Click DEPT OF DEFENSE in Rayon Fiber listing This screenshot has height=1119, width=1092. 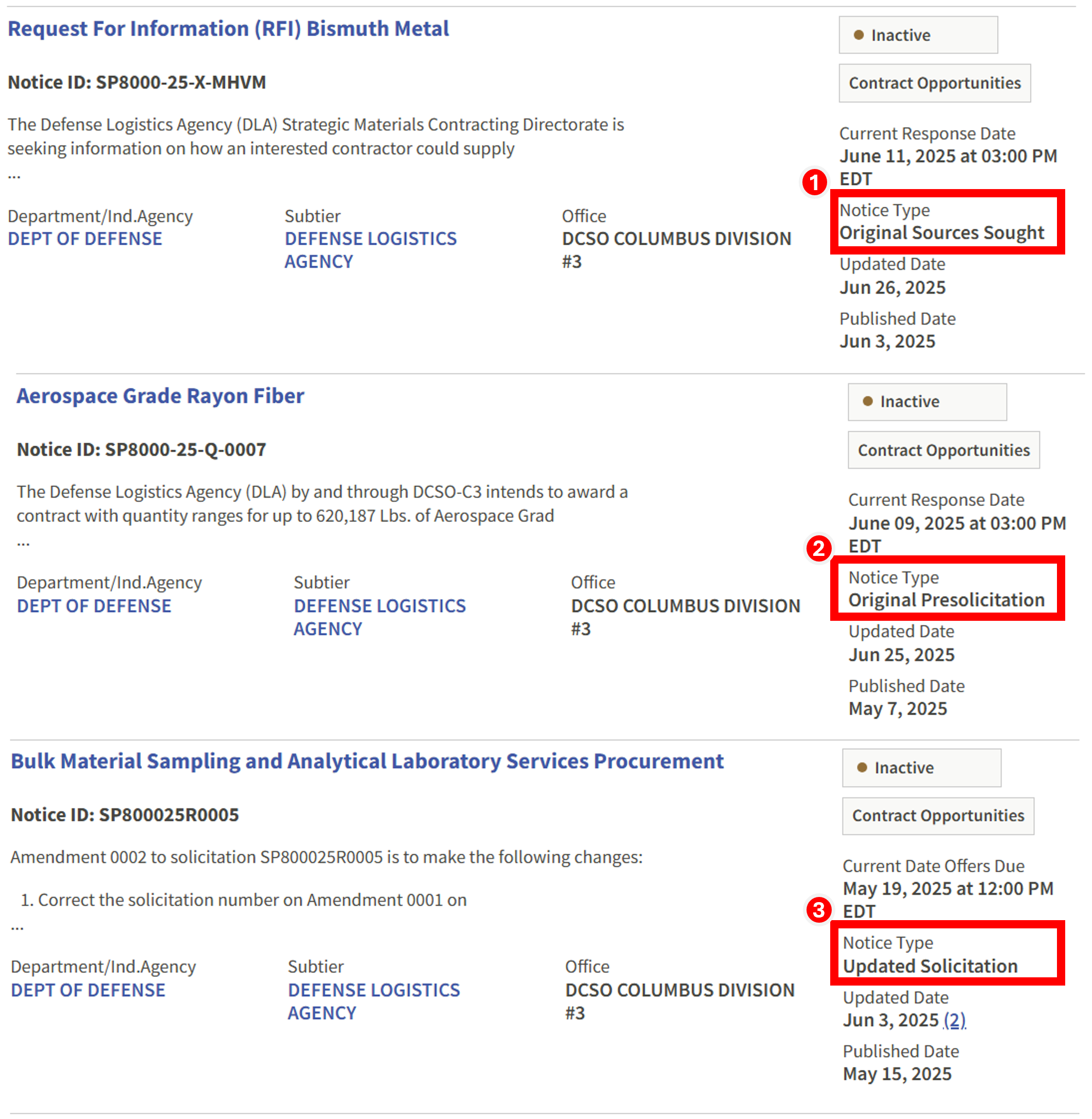(x=94, y=606)
